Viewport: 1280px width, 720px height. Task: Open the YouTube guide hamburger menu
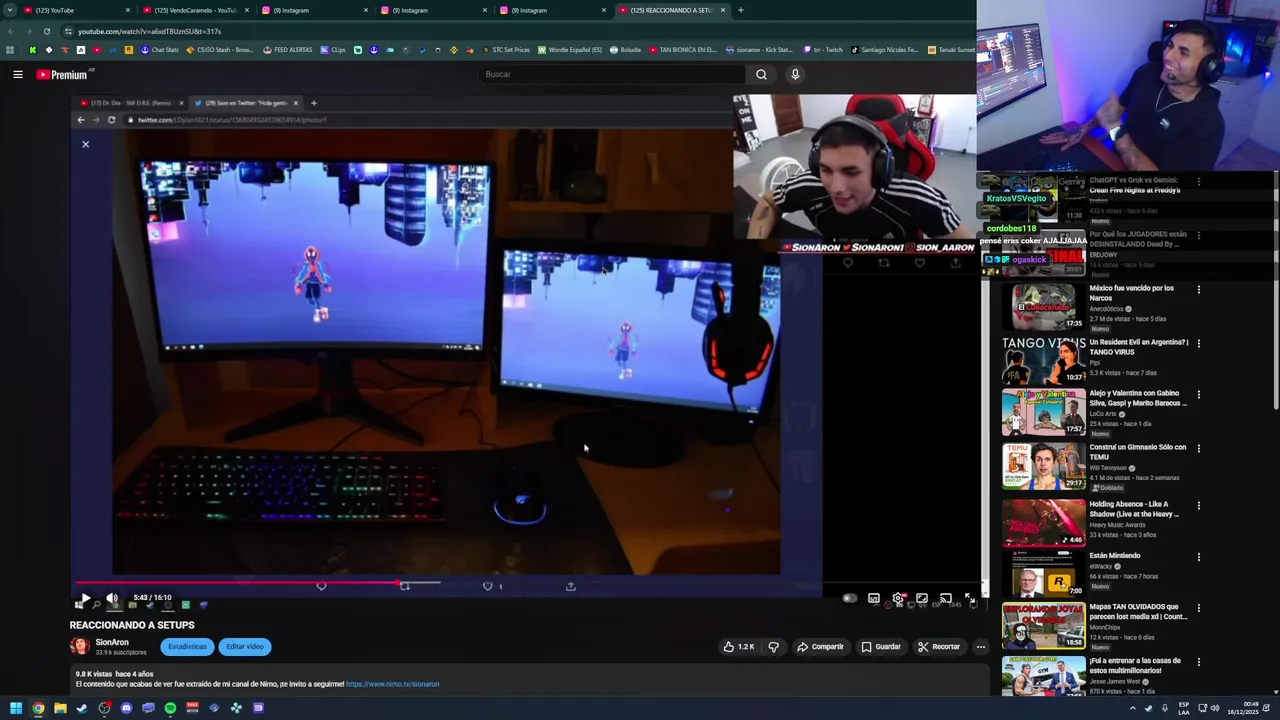pos(17,74)
